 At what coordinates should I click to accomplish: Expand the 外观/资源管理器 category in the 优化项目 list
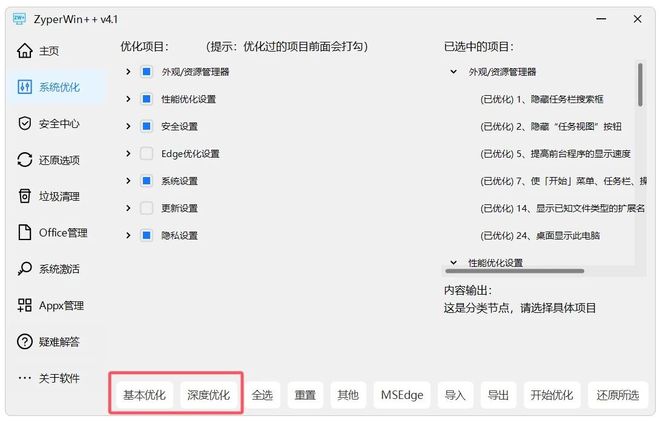tap(128, 72)
